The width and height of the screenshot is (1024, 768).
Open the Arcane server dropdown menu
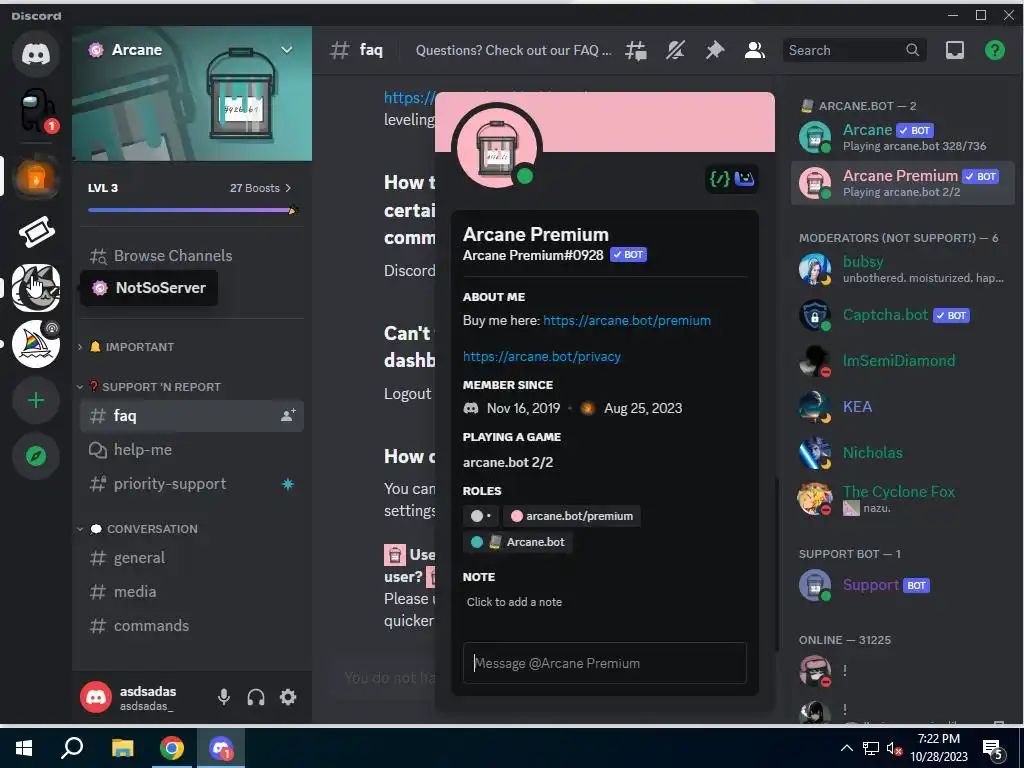click(287, 50)
